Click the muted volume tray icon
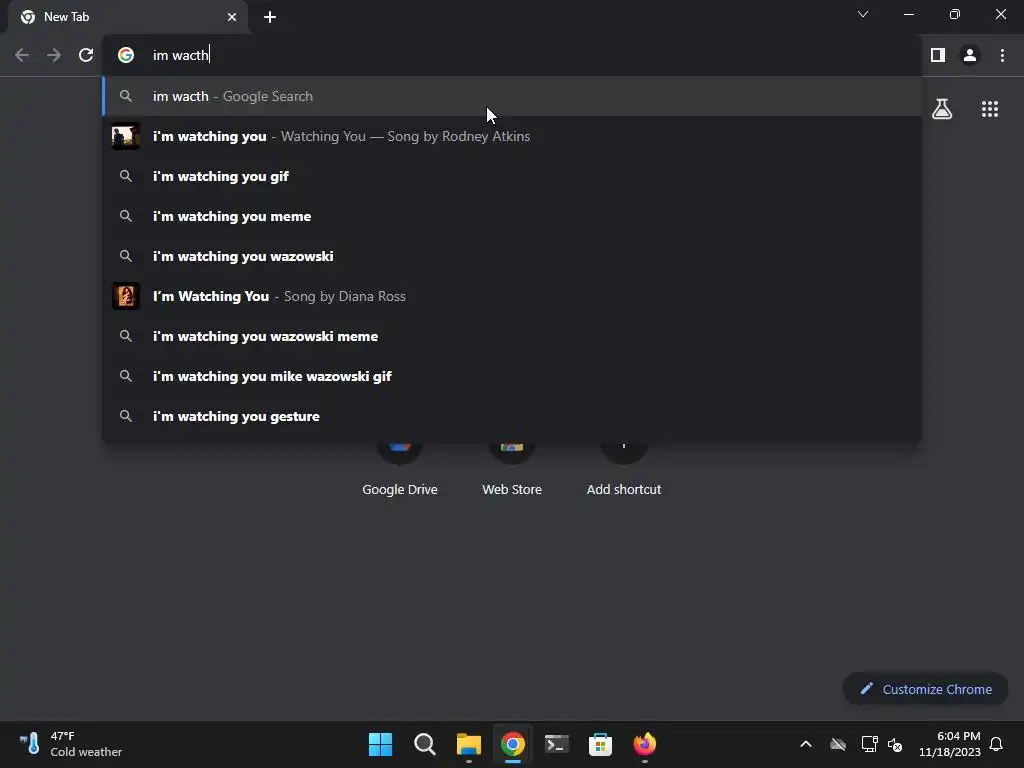 coord(895,744)
